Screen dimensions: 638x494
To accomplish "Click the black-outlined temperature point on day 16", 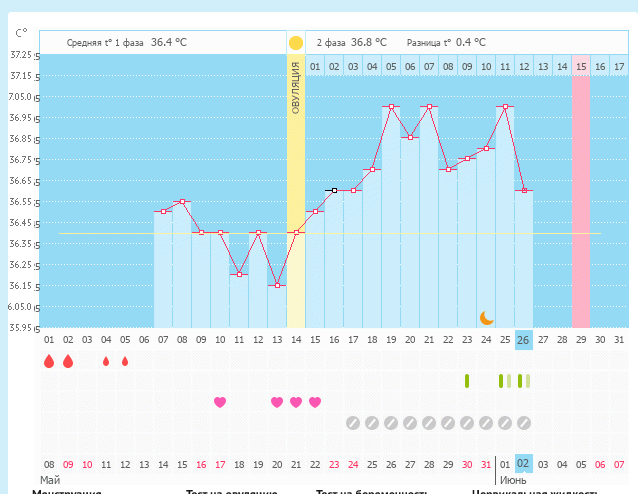I will [334, 190].
